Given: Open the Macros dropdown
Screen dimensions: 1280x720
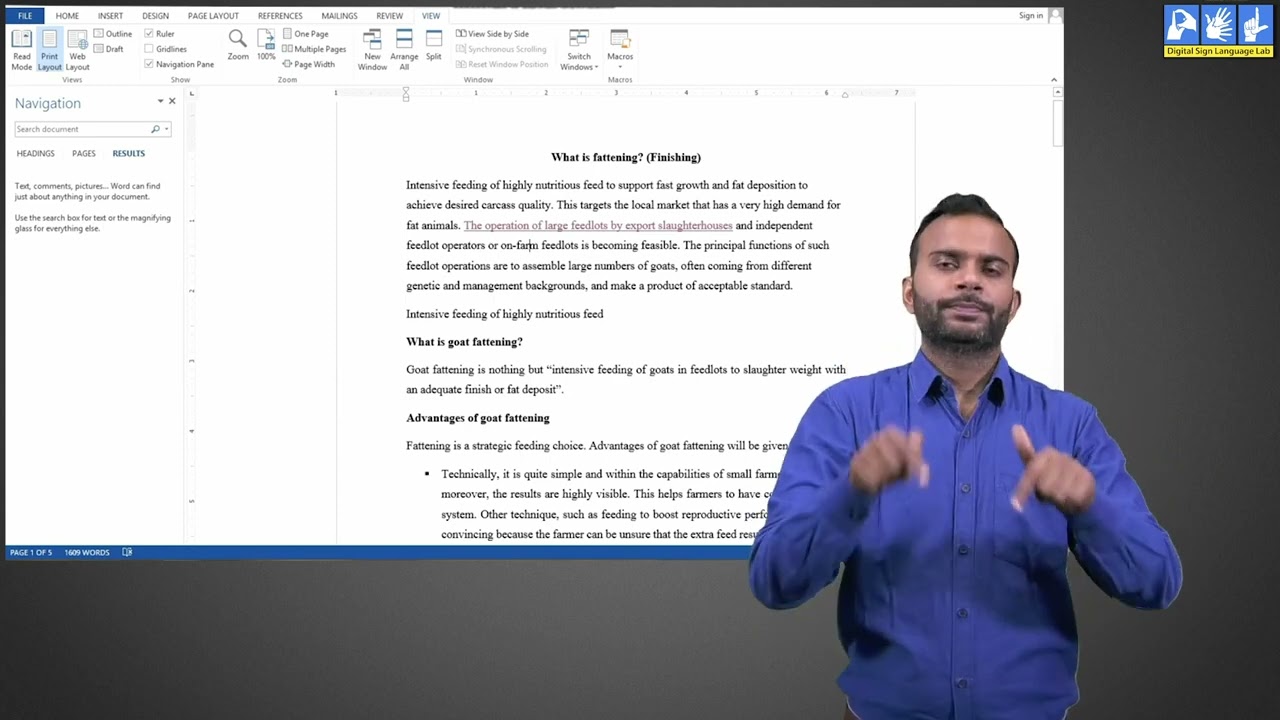Looking at the screenshot, I should (x=620, y=49).
